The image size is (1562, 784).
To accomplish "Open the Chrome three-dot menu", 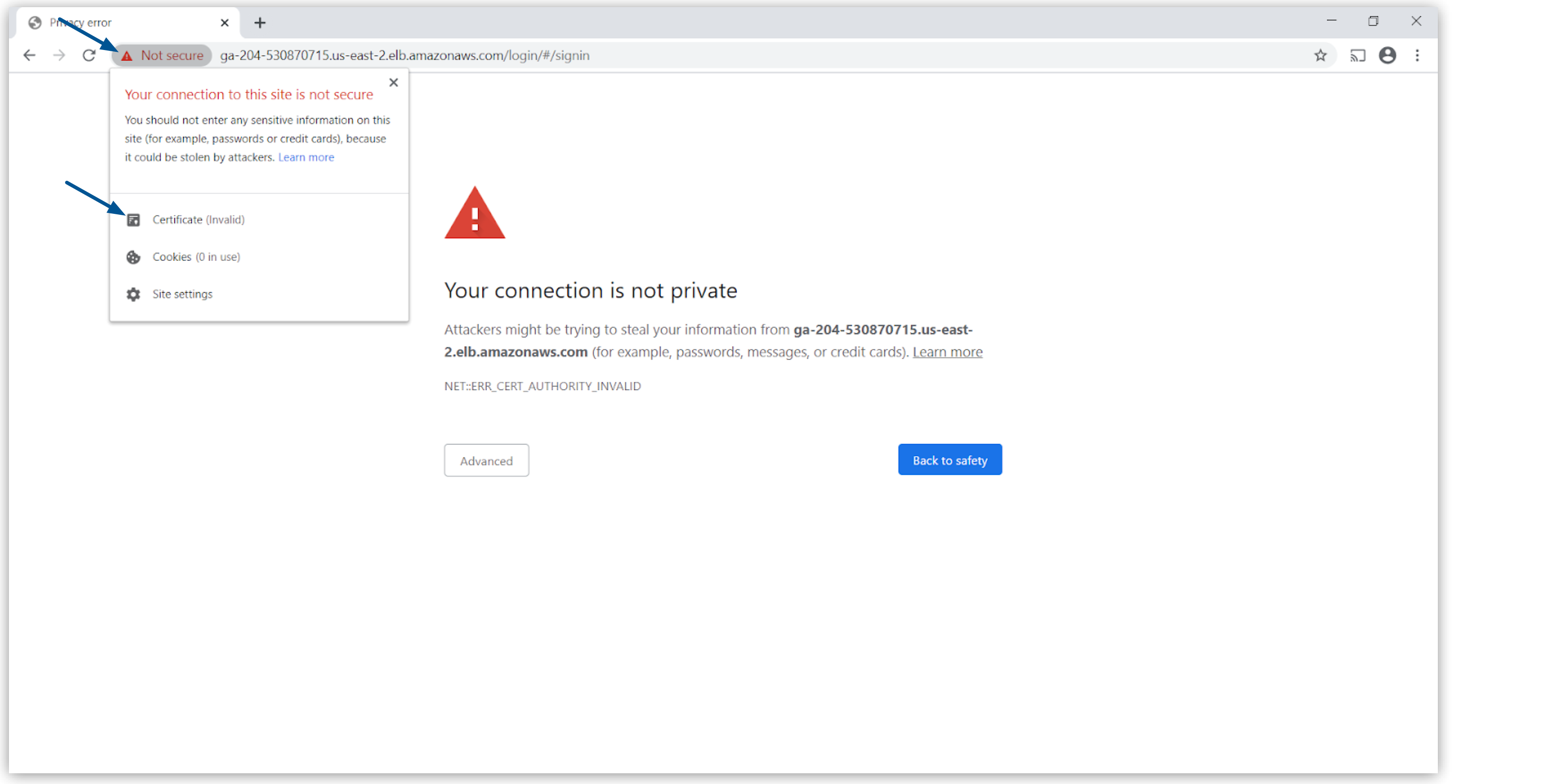I will (1418, 55).
